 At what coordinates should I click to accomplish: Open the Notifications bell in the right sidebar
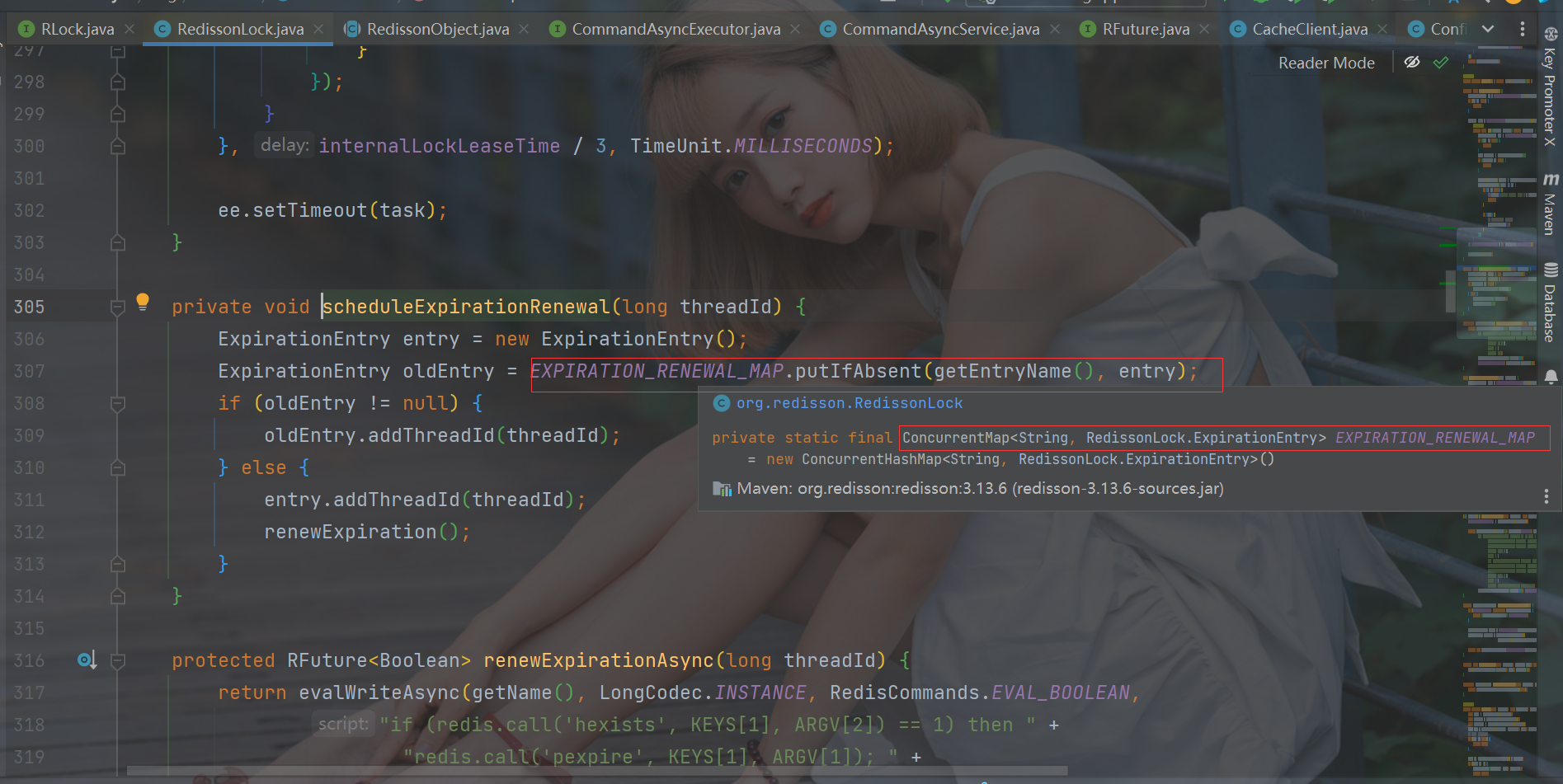tap(1551, 377)
